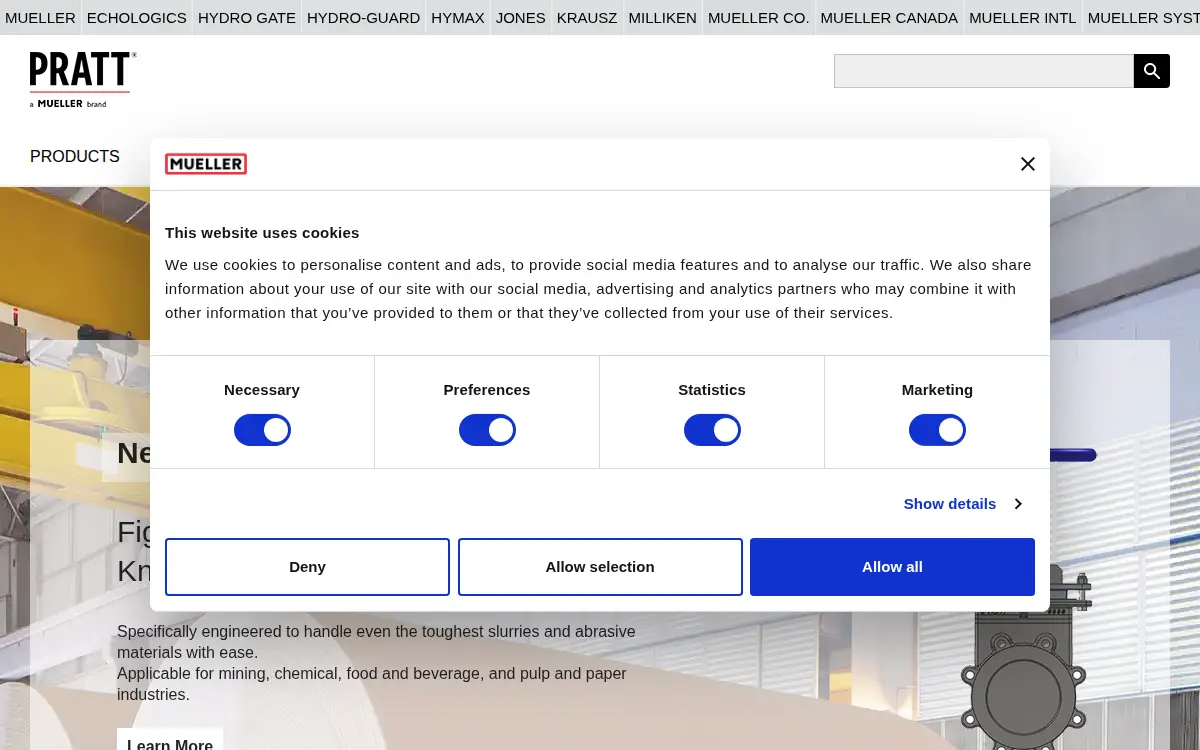Click the site search input field
Viewport: 1200px width, 750px height.
[x=984, y=71]
